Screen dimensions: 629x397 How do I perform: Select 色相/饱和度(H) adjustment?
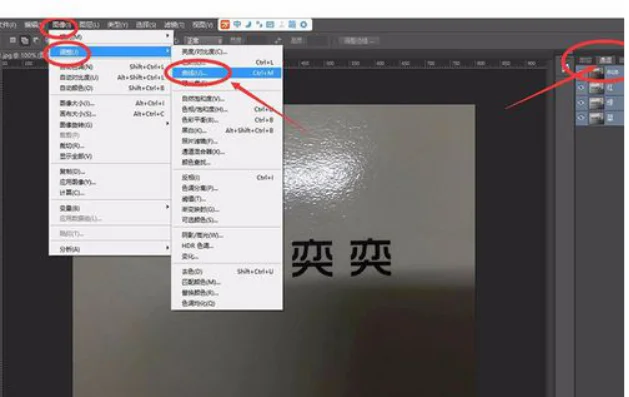click(x=227, y=109)
